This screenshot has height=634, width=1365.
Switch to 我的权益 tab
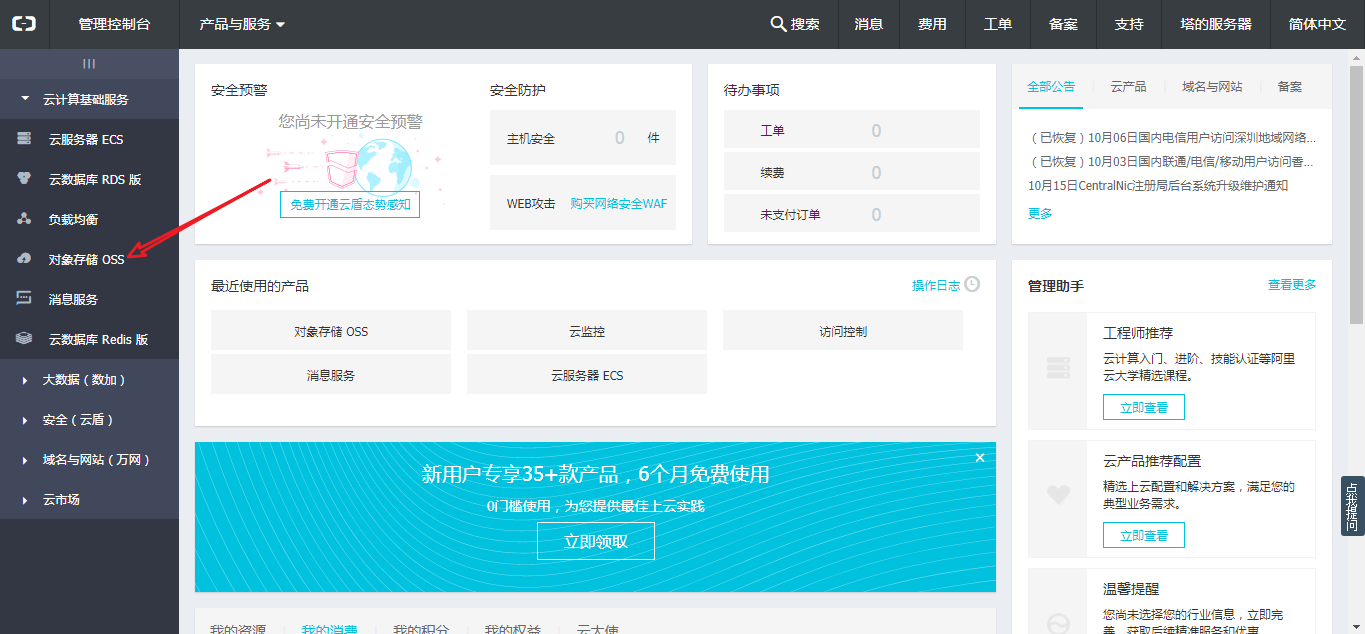pos(513,628)
